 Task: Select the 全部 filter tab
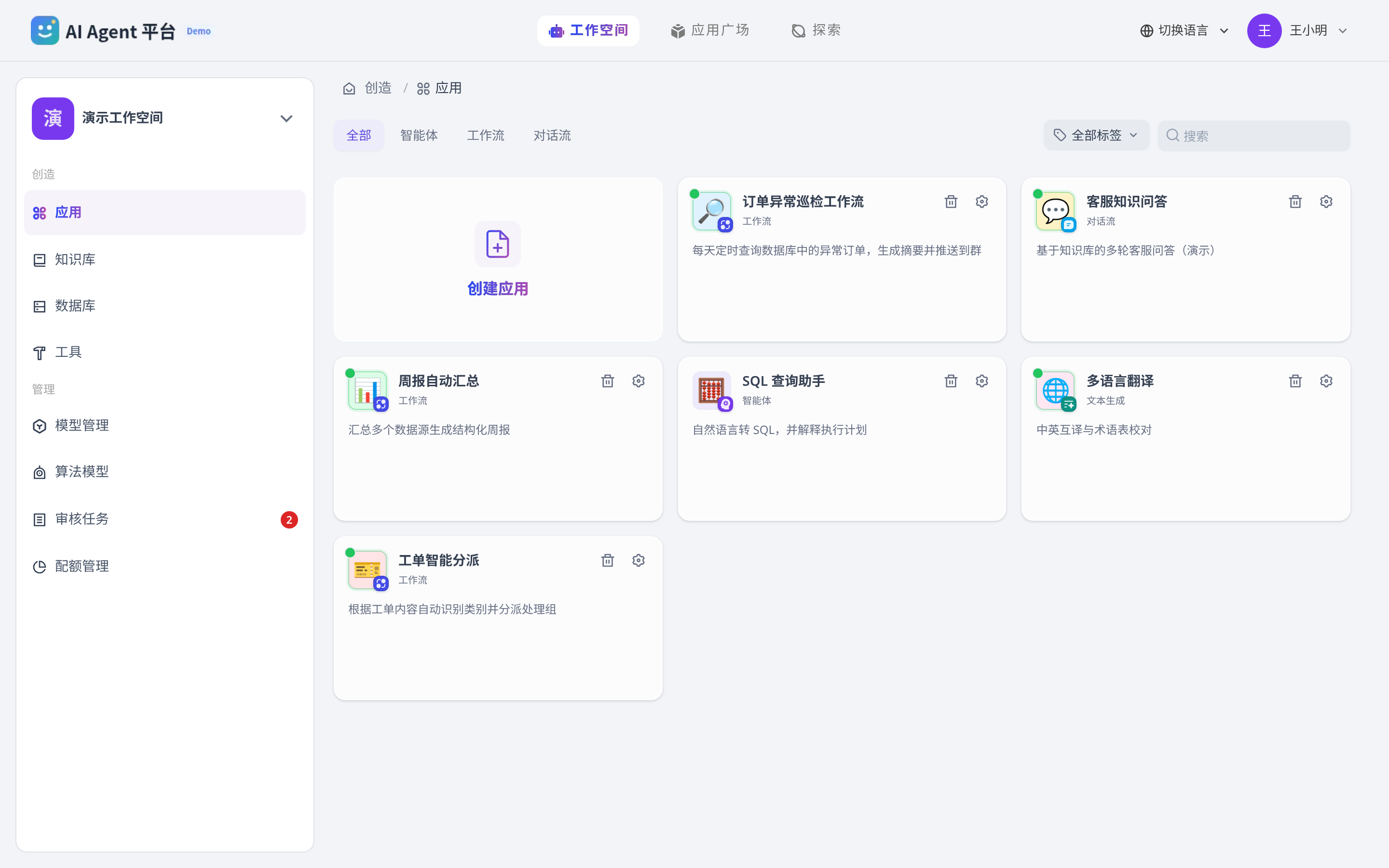359,136
